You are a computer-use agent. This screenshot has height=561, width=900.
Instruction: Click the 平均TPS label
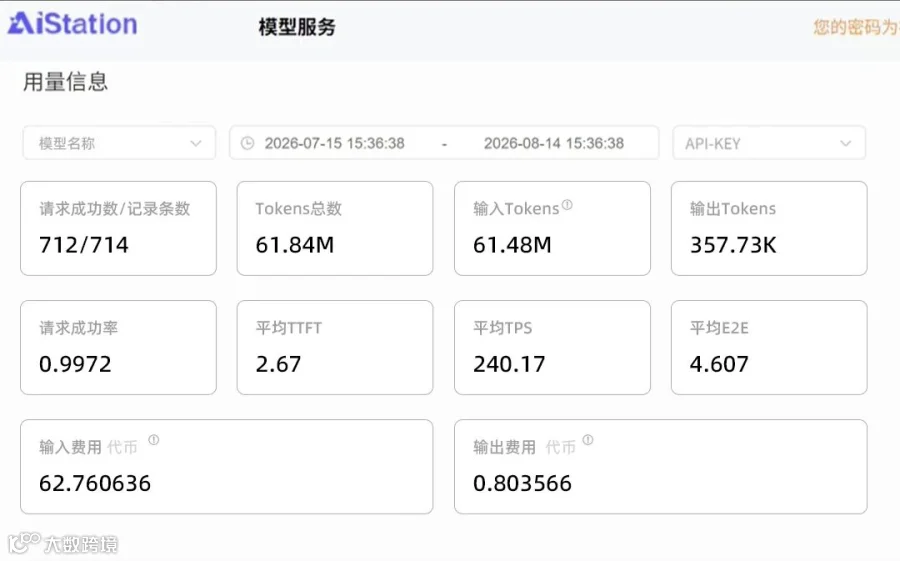[x=502, y=328]
